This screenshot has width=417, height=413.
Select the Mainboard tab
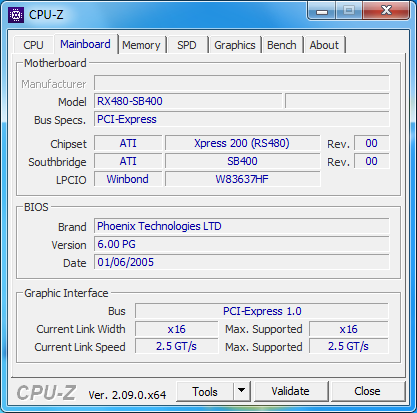point(85,44)
